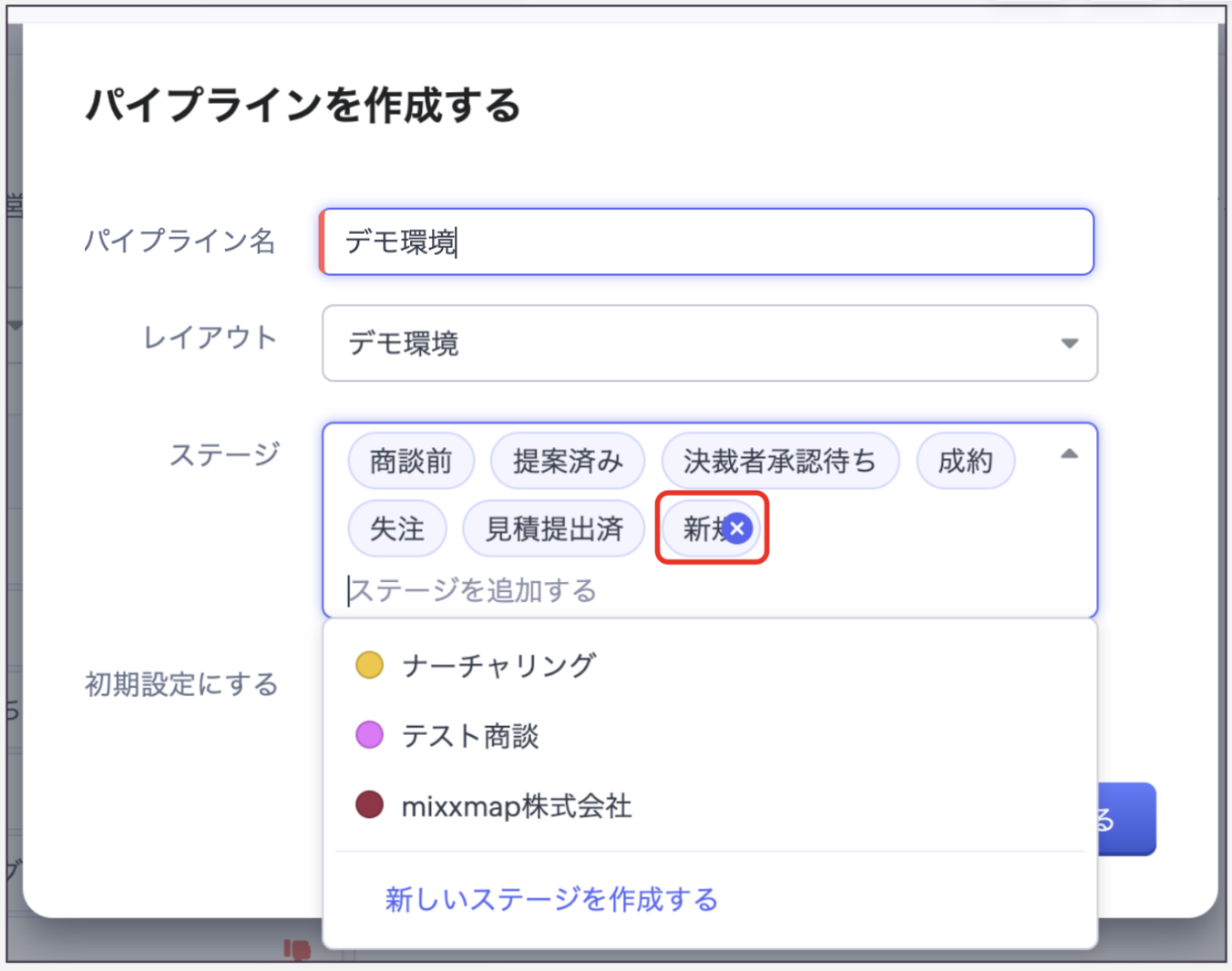Select ナーチャリング from the stage list
This screenshot has width=1232, height=971.
[x=498, y=665]
